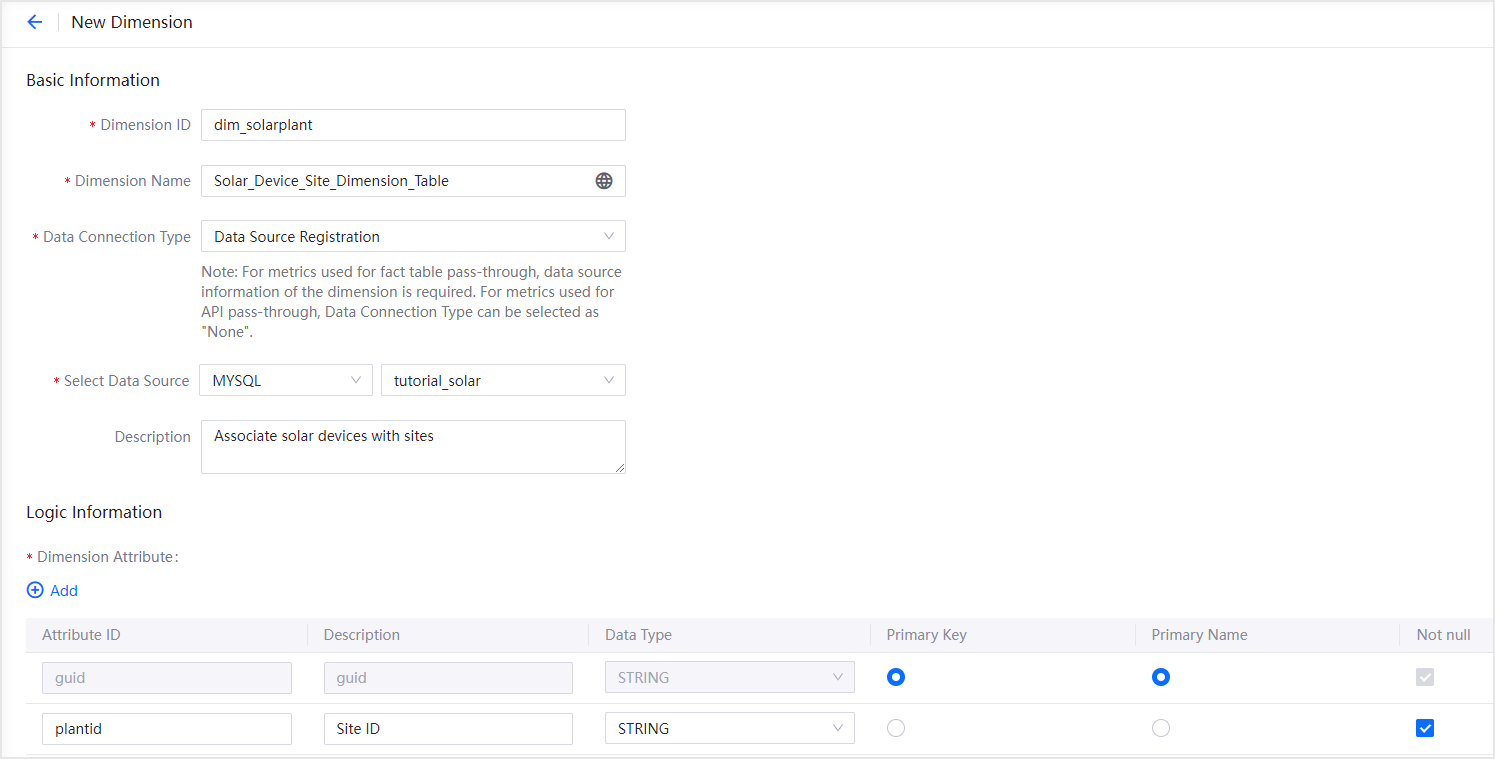1495x759 pixels.
Task: Select Primary Key radio for plantid row
Action: (896, 728)
